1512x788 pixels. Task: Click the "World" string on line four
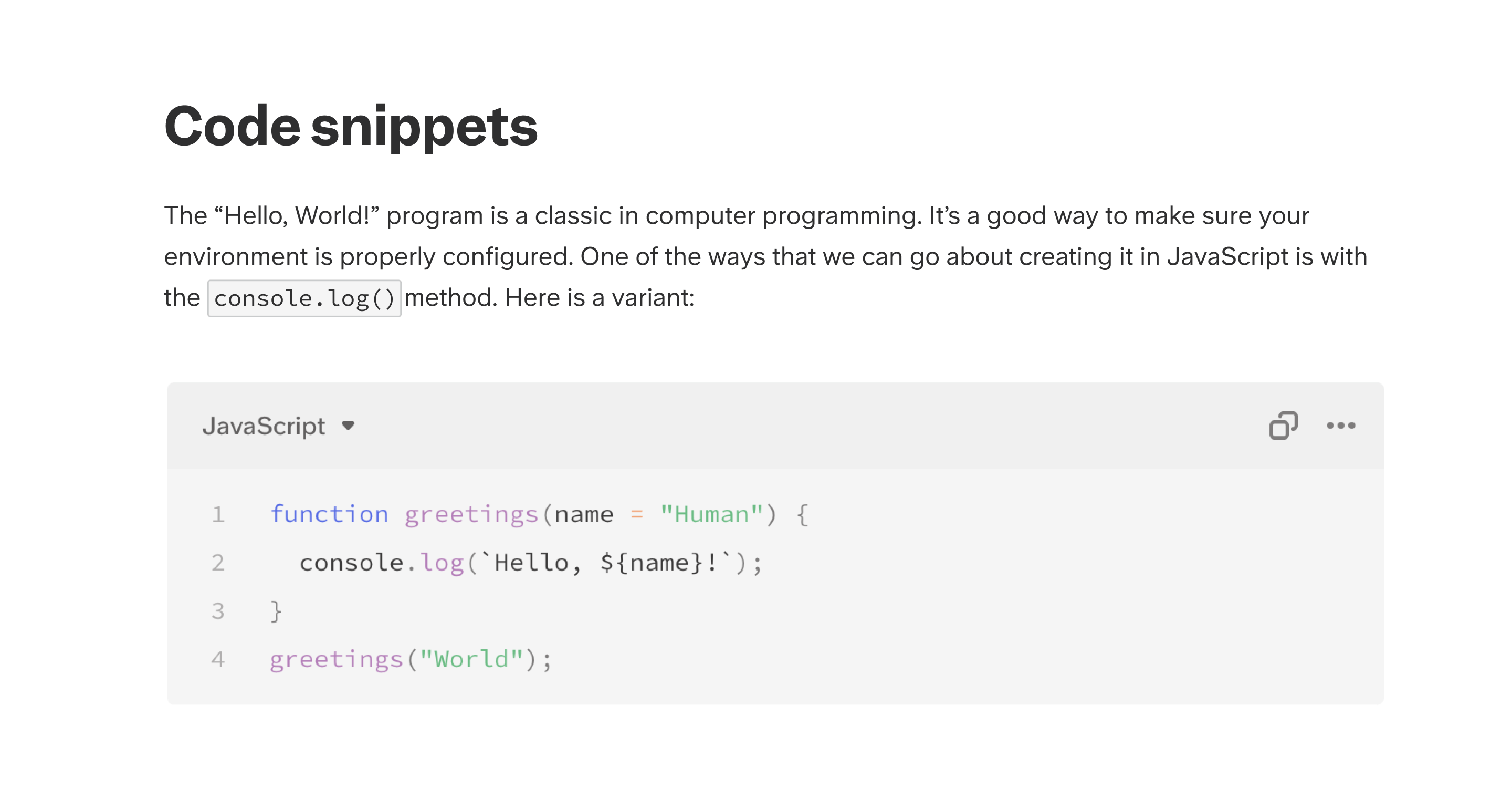tap(471, 659)
